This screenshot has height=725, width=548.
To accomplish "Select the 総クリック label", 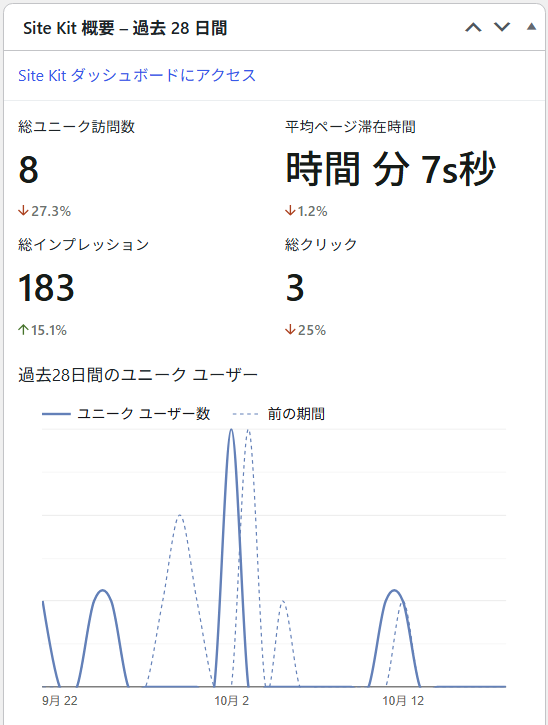I will pyautogui.click(x=321, y=244).
